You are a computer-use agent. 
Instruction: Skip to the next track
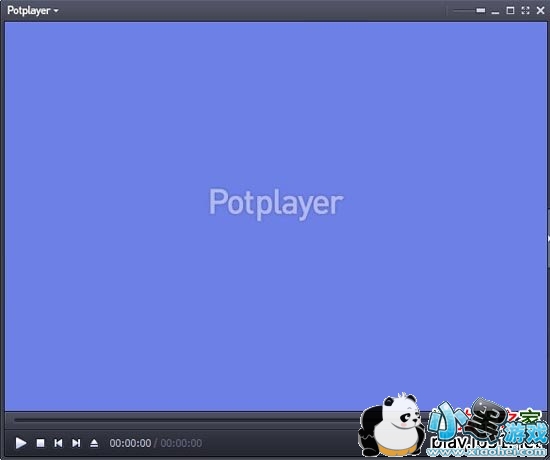point(76,443)
